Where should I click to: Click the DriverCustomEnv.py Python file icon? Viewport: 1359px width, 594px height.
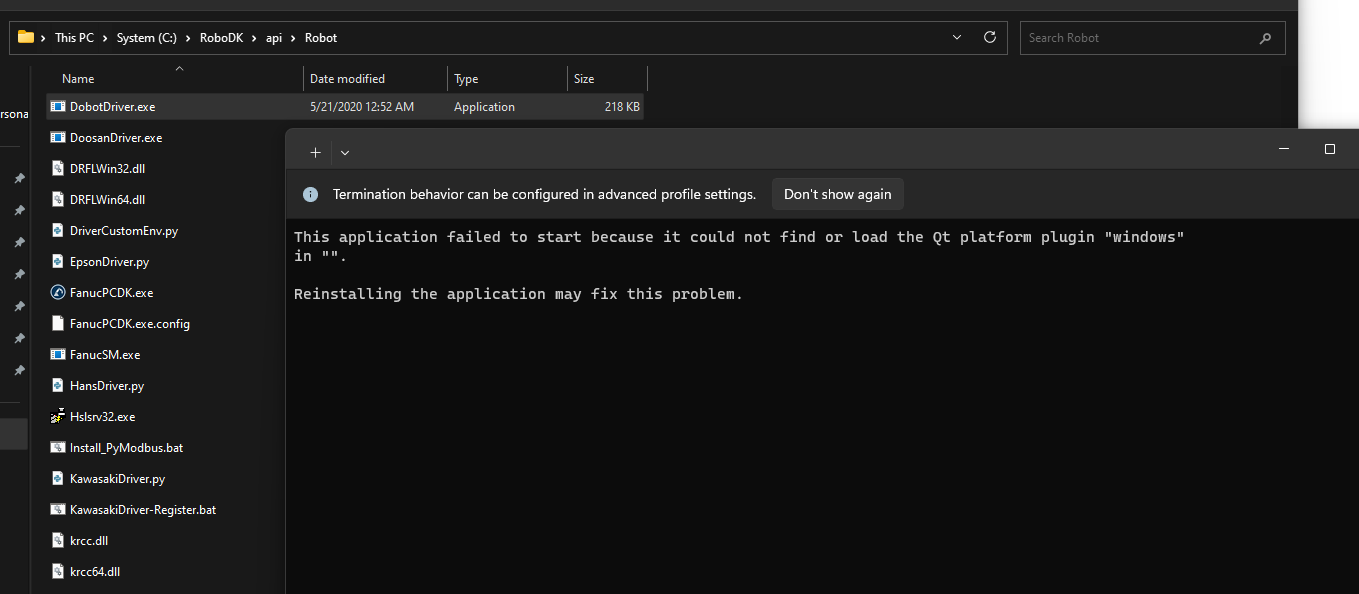click(x=58, y=231)
